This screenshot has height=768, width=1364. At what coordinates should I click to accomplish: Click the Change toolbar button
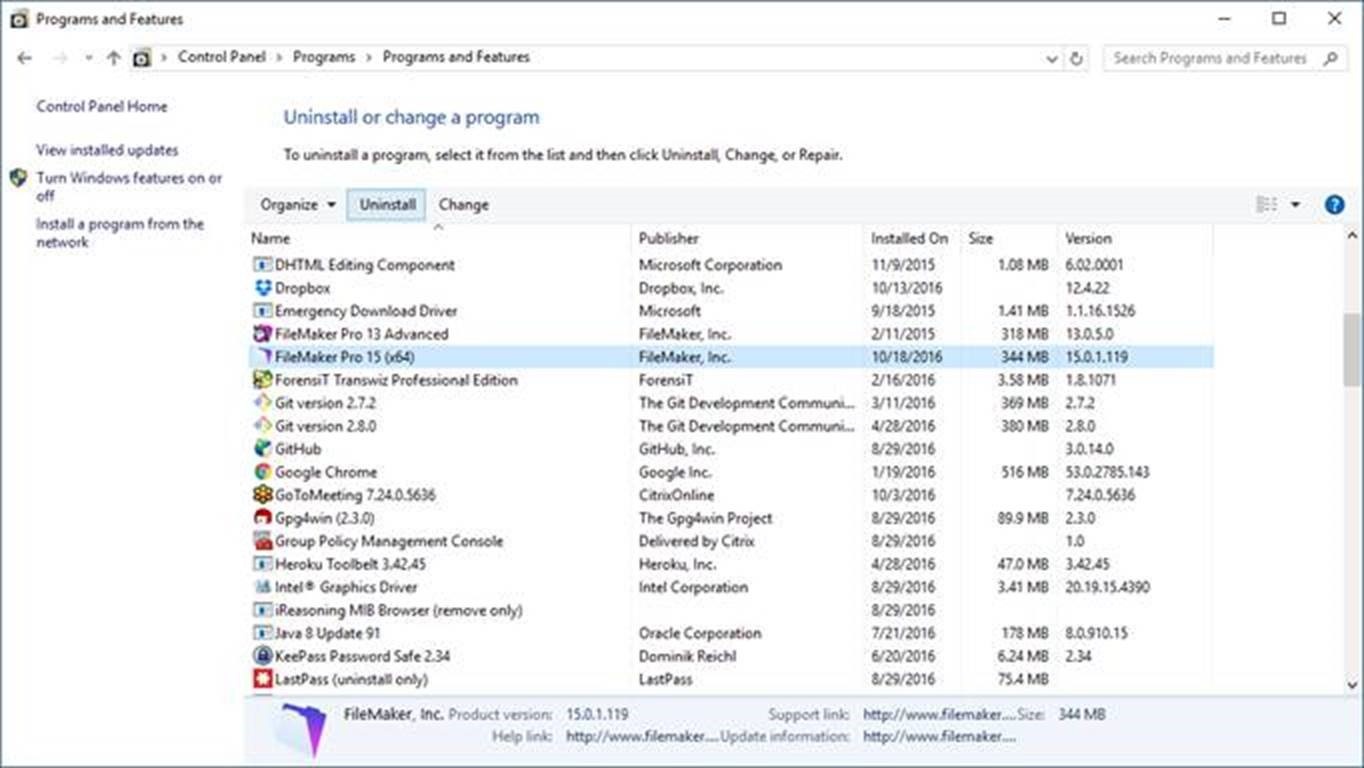tap(463, 204)
